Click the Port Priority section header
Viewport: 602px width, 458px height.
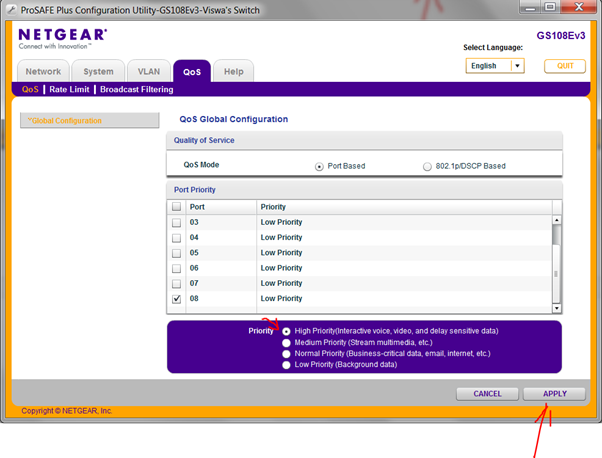point(364,190)
